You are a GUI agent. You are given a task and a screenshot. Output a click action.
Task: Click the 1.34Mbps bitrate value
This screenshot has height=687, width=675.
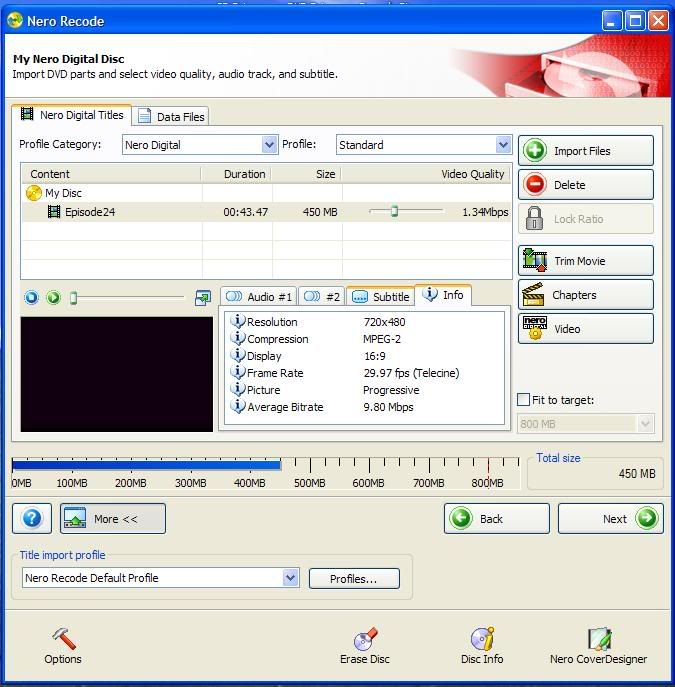point(485,212)
